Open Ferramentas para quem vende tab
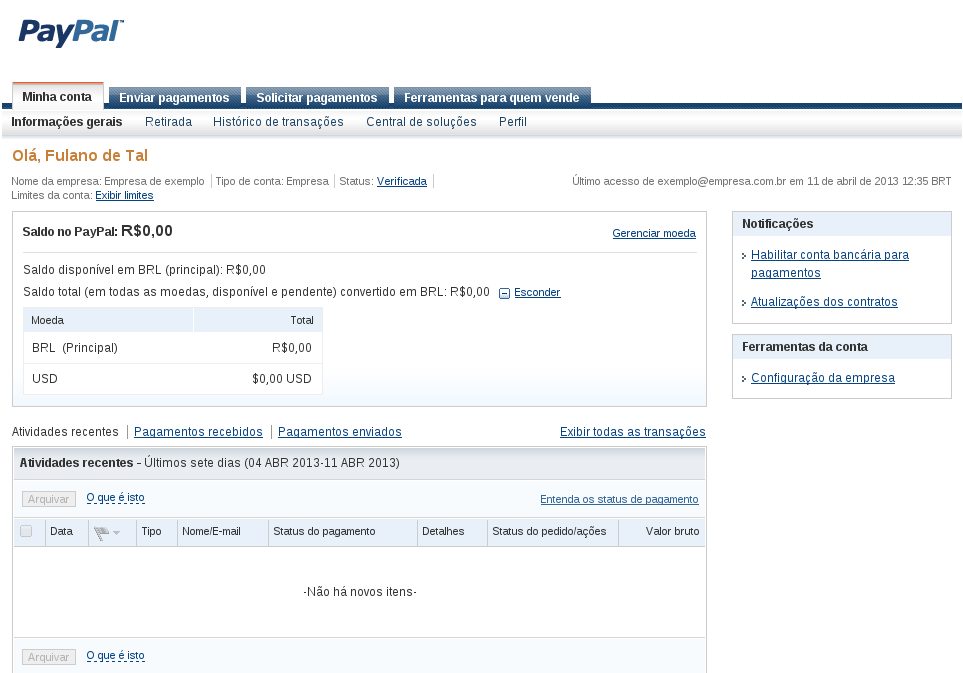Image resolution: width=963 pixels, height=673 pixels. tap(491, 98)
